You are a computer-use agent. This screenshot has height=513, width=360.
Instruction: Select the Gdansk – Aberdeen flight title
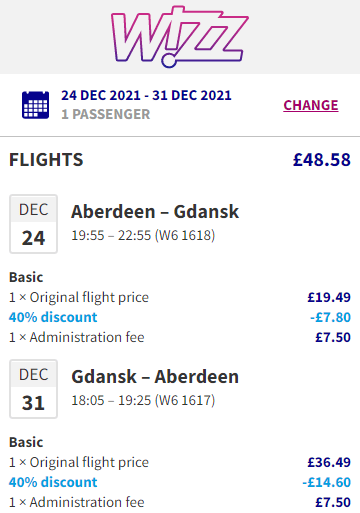155,377
